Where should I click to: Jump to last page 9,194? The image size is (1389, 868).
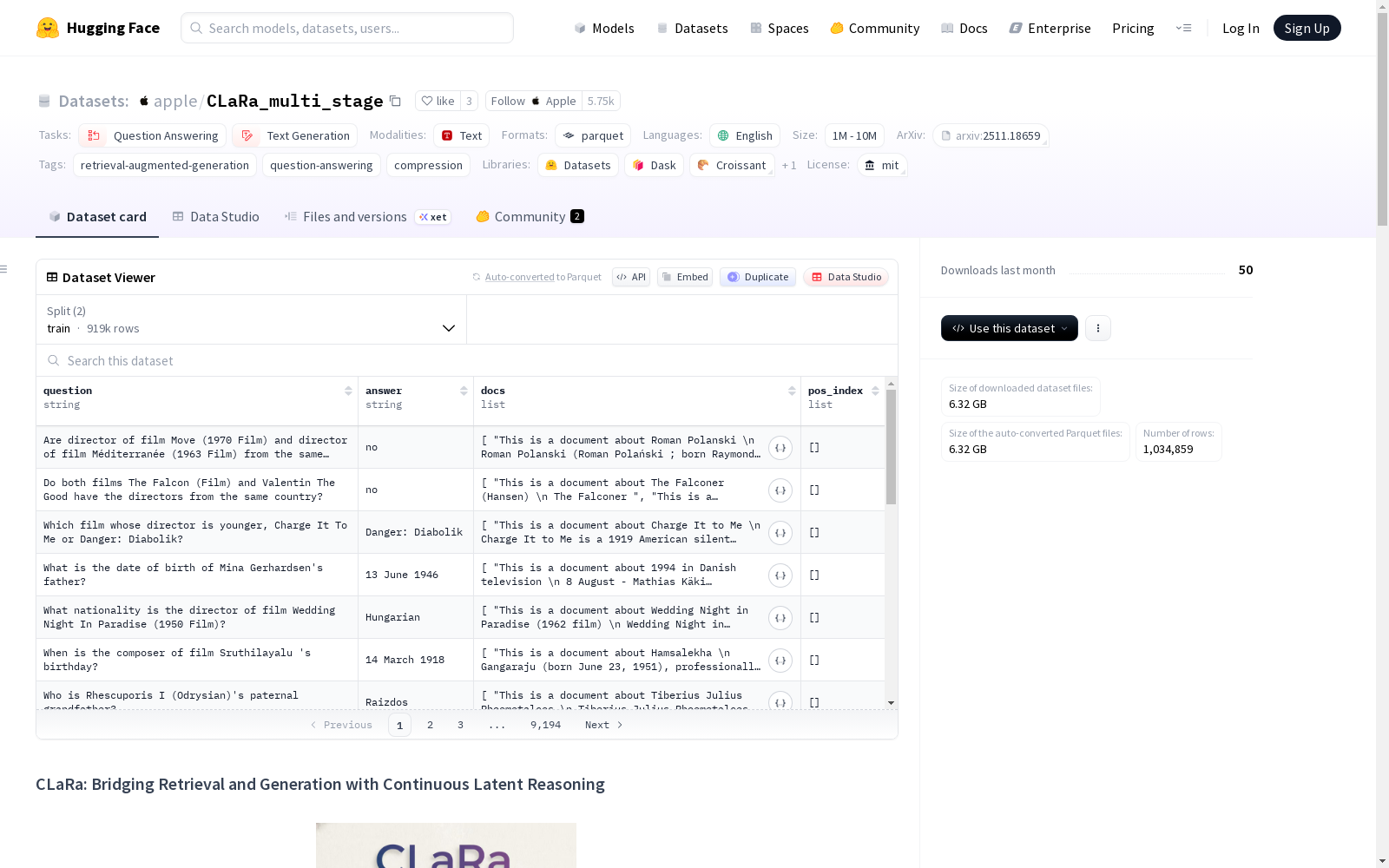[545, 725]
